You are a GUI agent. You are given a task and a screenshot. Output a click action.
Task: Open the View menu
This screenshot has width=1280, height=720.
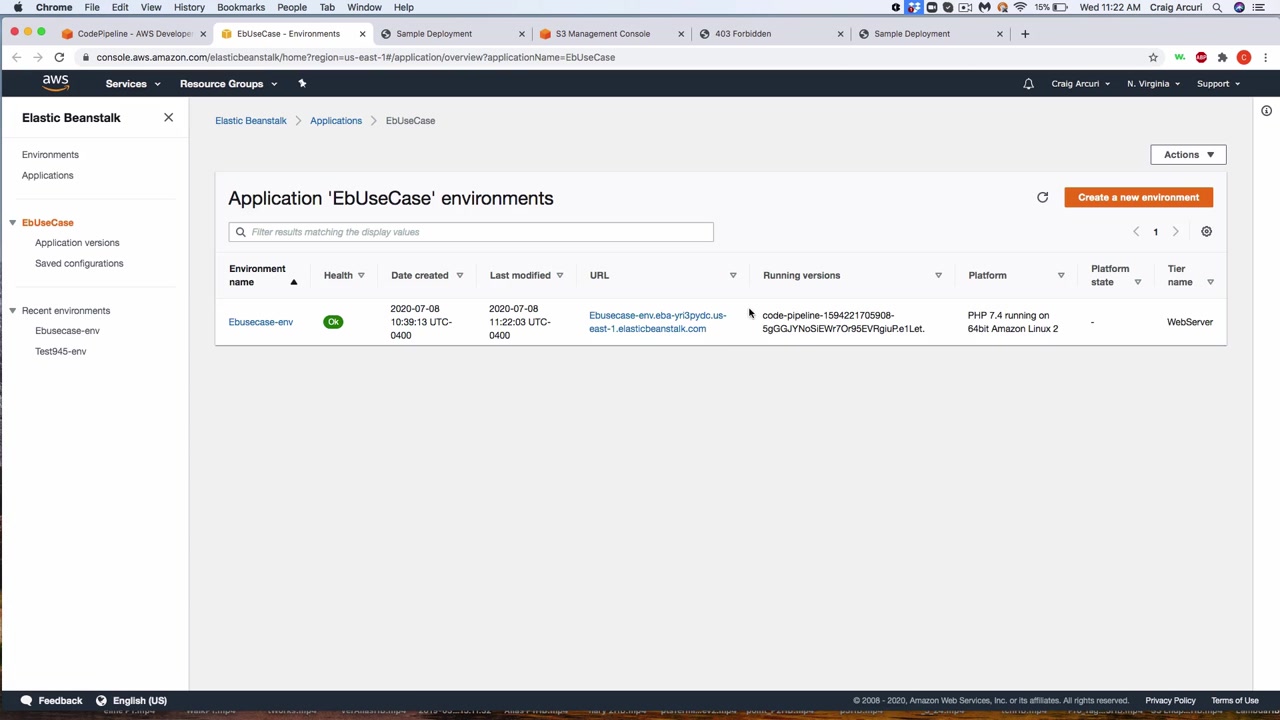151,7
